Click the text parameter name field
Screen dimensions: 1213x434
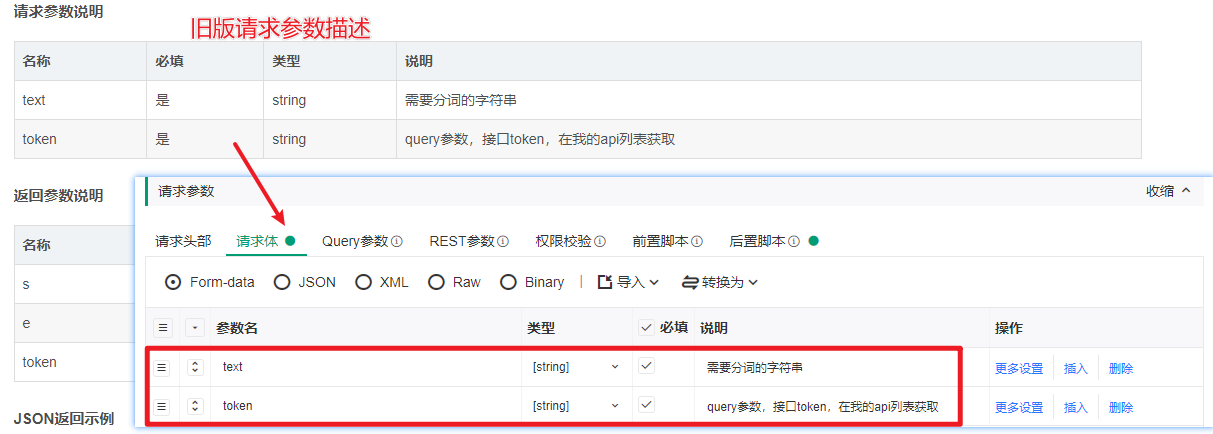click(x=365, y=367)
